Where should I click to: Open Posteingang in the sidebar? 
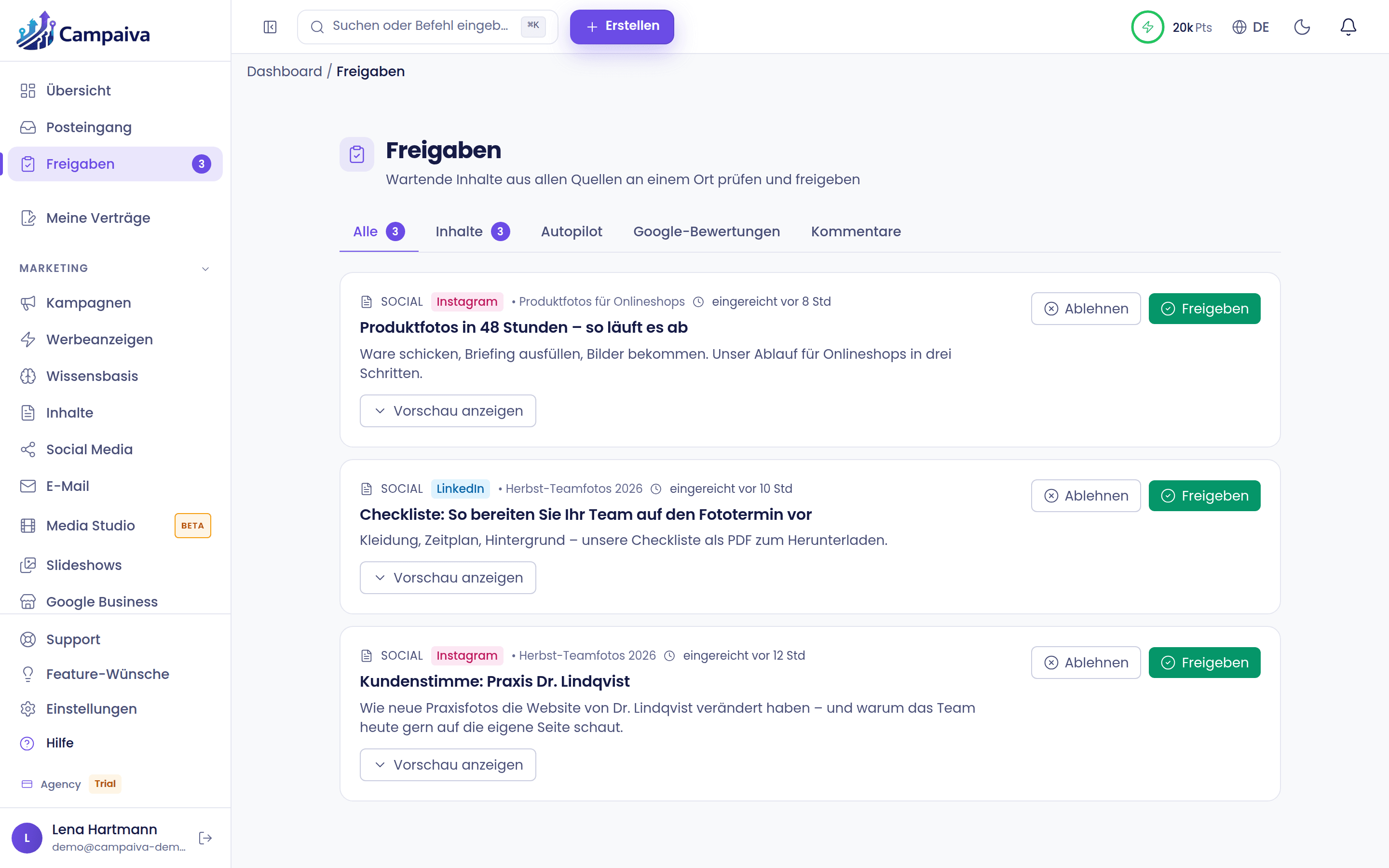(115, 127)
